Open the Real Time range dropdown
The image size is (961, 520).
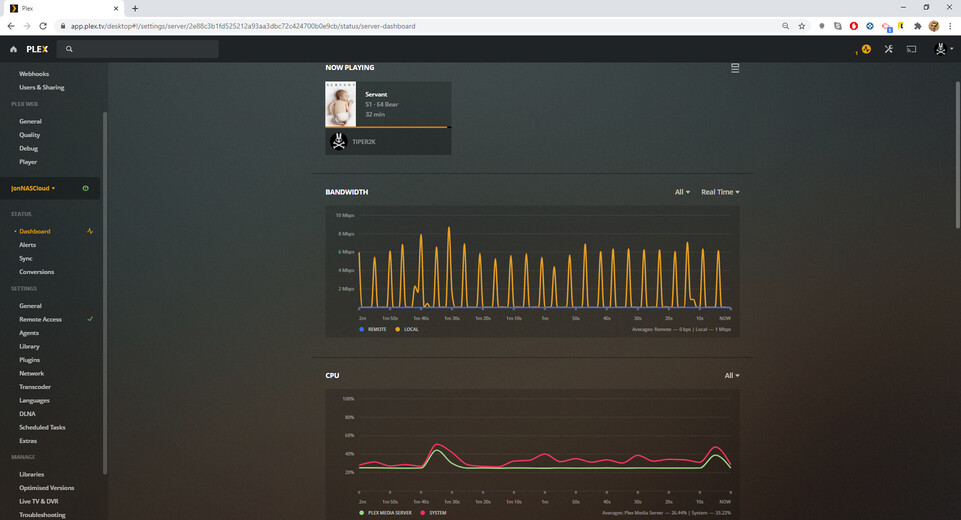720,192
